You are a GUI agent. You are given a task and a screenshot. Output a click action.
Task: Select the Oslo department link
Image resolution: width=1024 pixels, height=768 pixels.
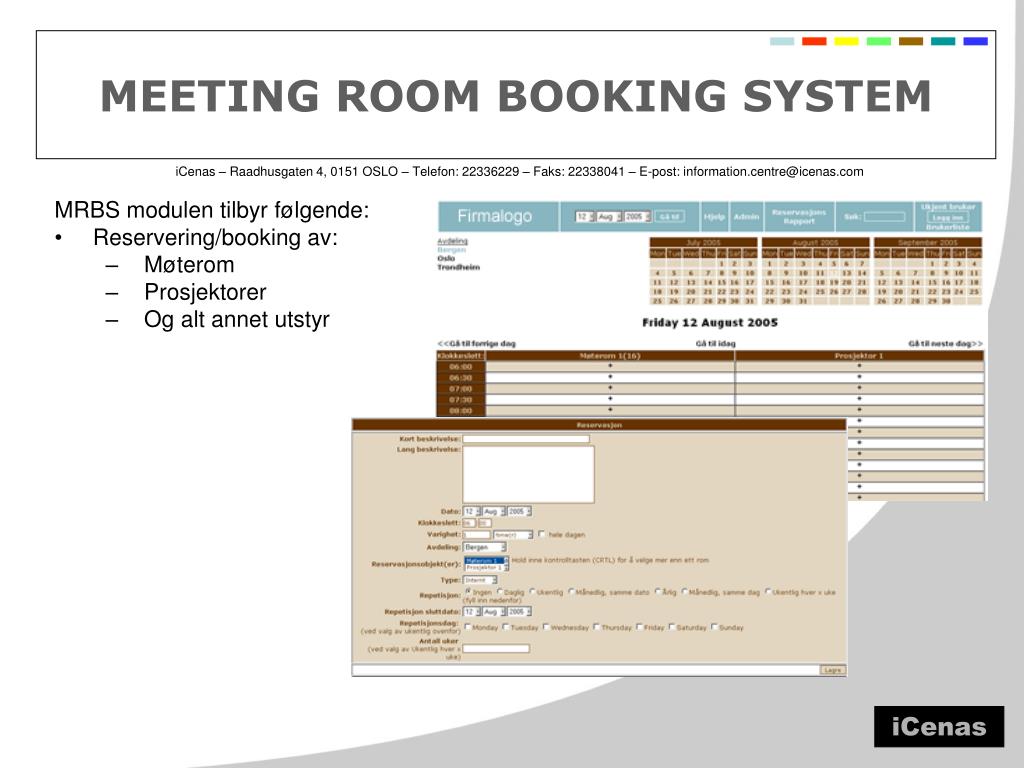pyautogui.click(x=446, y=258)
